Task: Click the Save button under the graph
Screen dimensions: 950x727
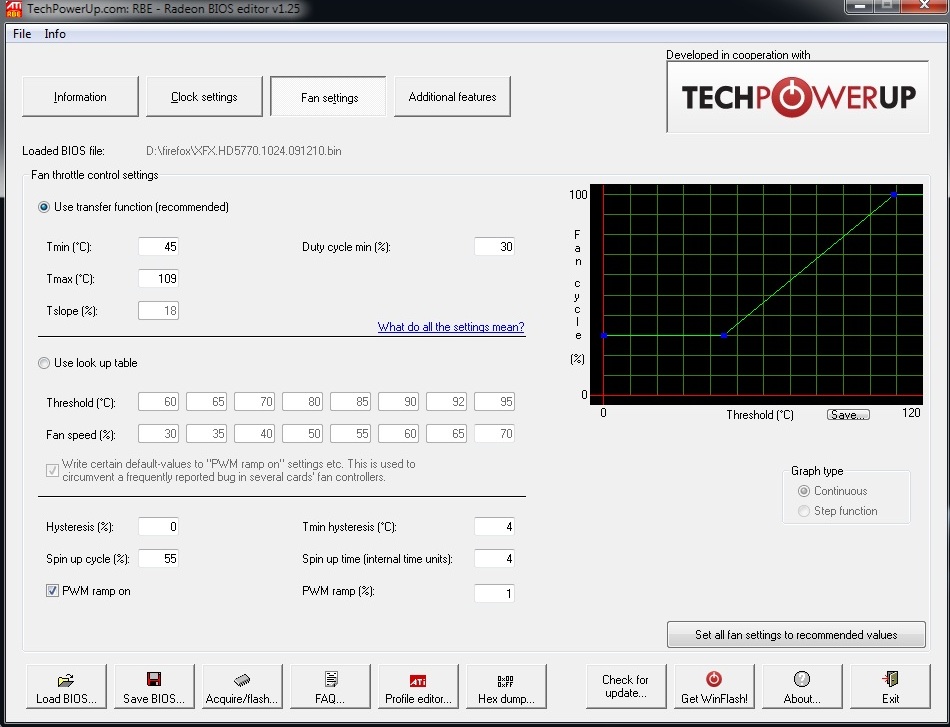Action: coord(848,415)
